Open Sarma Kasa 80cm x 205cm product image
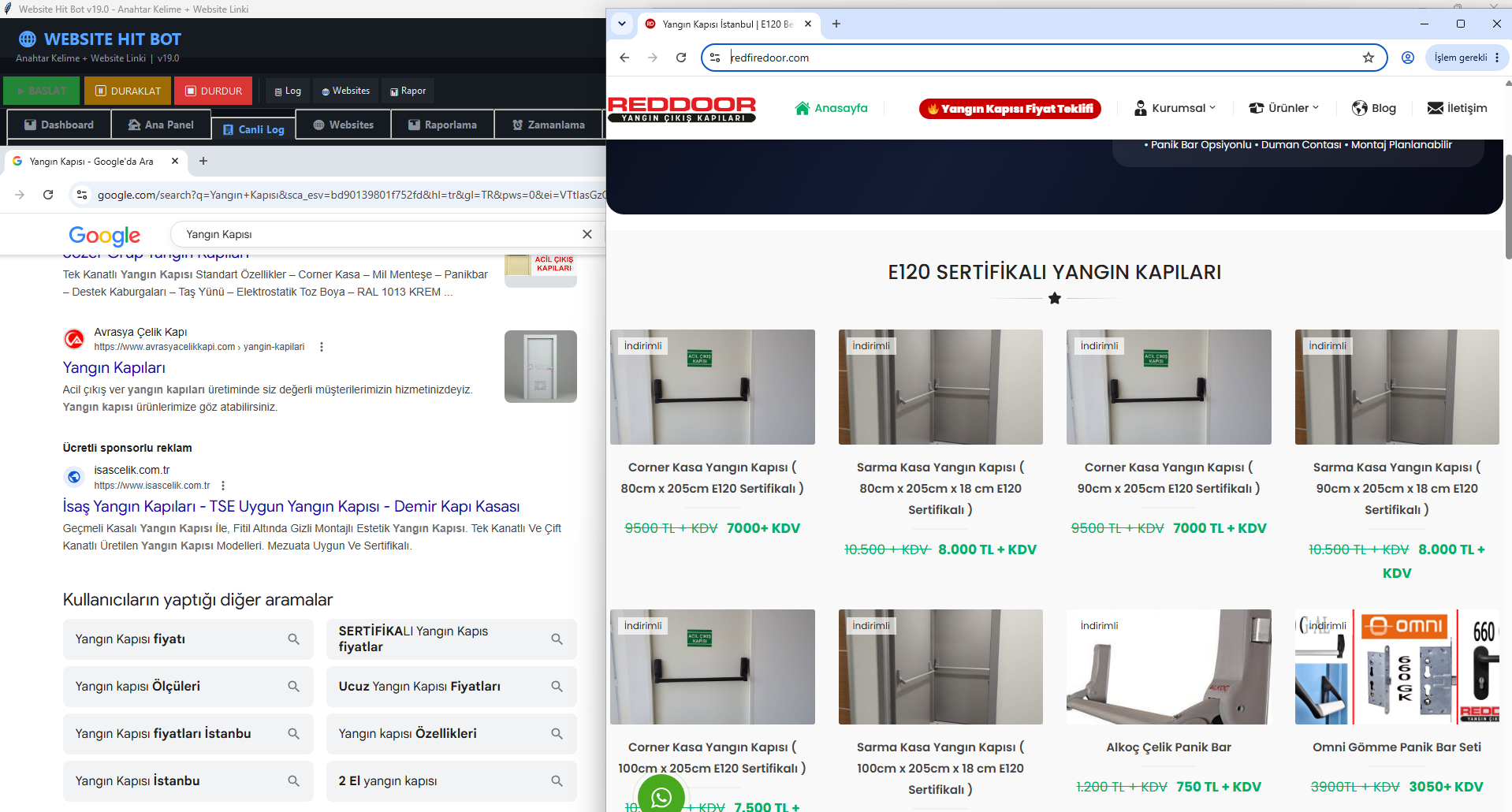 [940, 387]
